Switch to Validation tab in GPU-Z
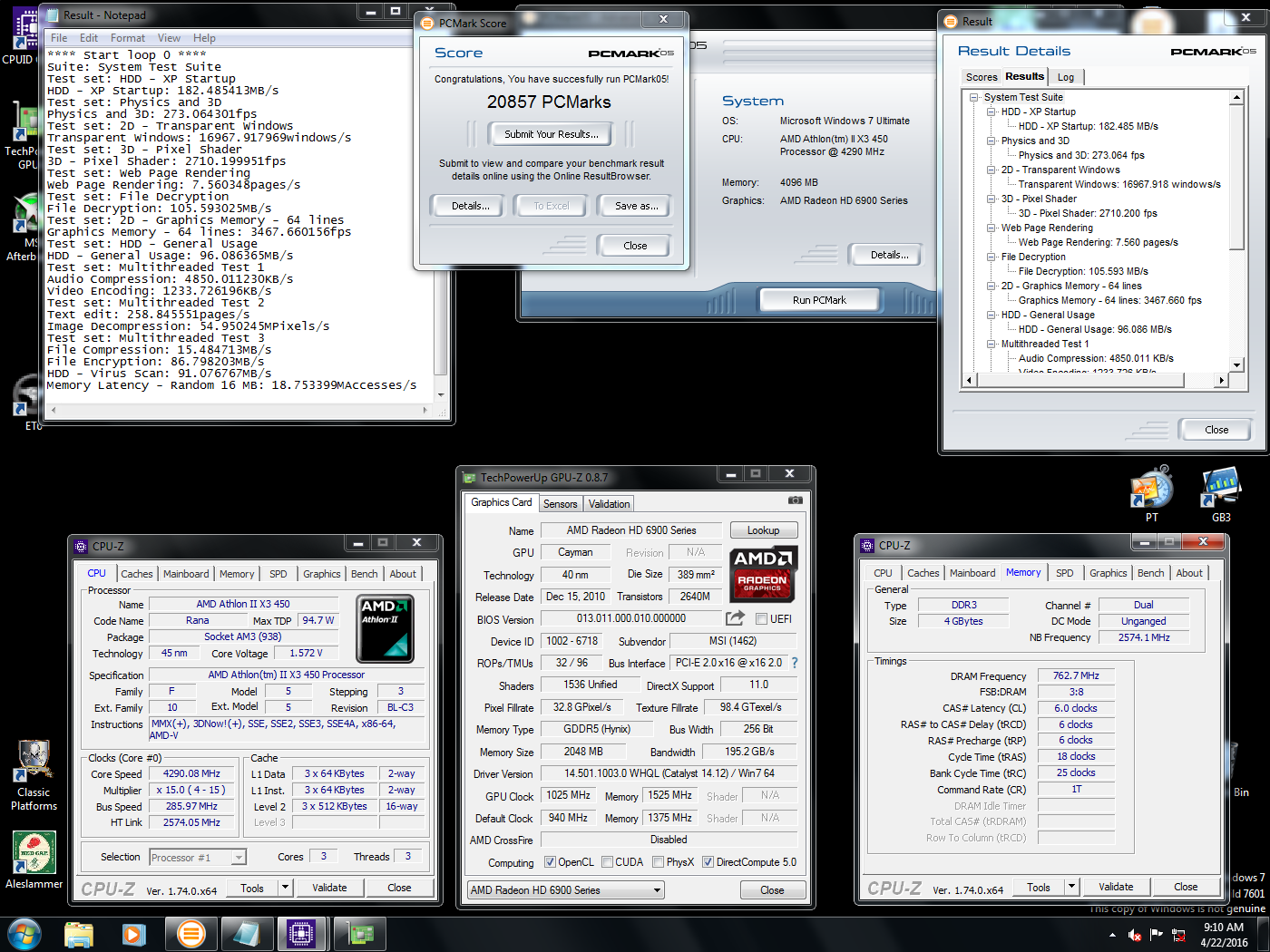 click(609, 503)
